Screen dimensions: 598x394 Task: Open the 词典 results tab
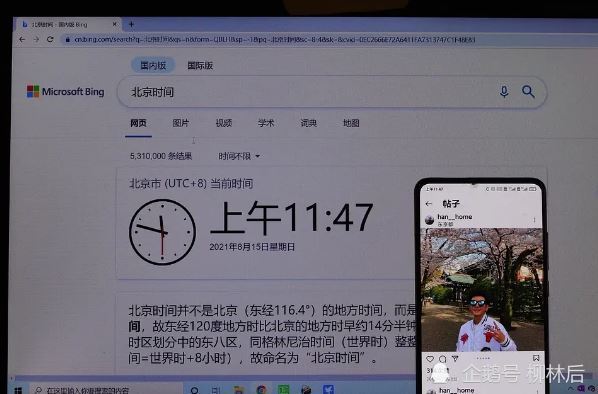point(308,123)
